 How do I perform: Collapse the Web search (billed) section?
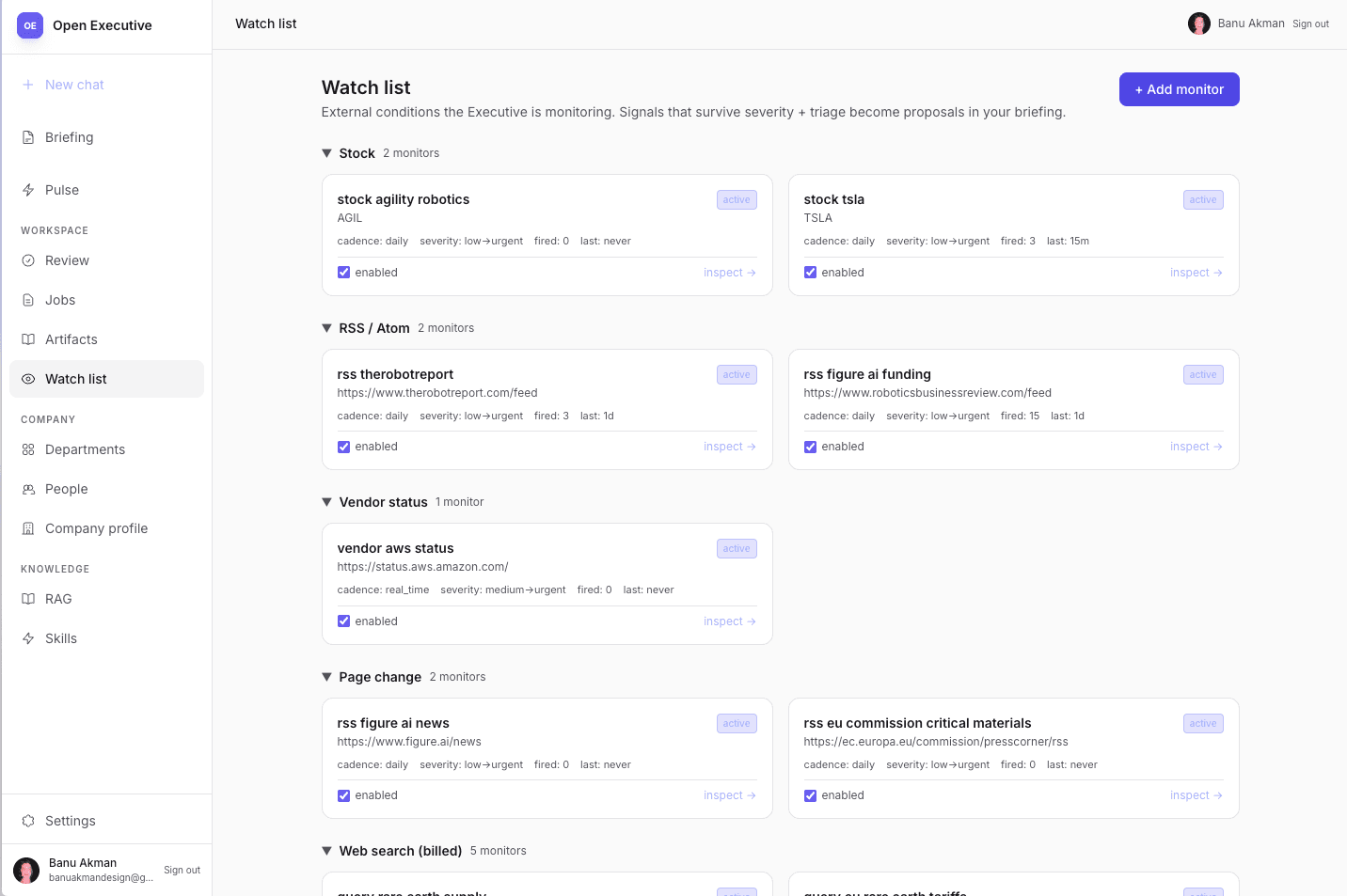[x=326, y=851]
